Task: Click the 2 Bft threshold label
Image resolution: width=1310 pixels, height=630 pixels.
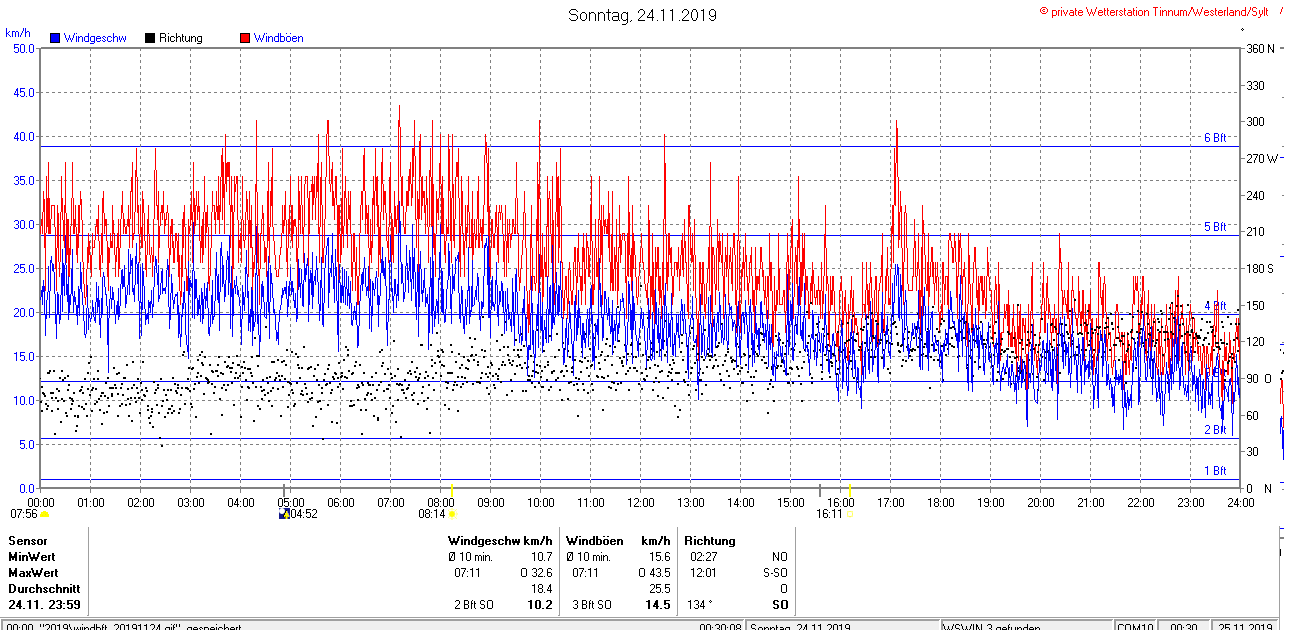Action: pyautogui.click(x=1215, y=429)
